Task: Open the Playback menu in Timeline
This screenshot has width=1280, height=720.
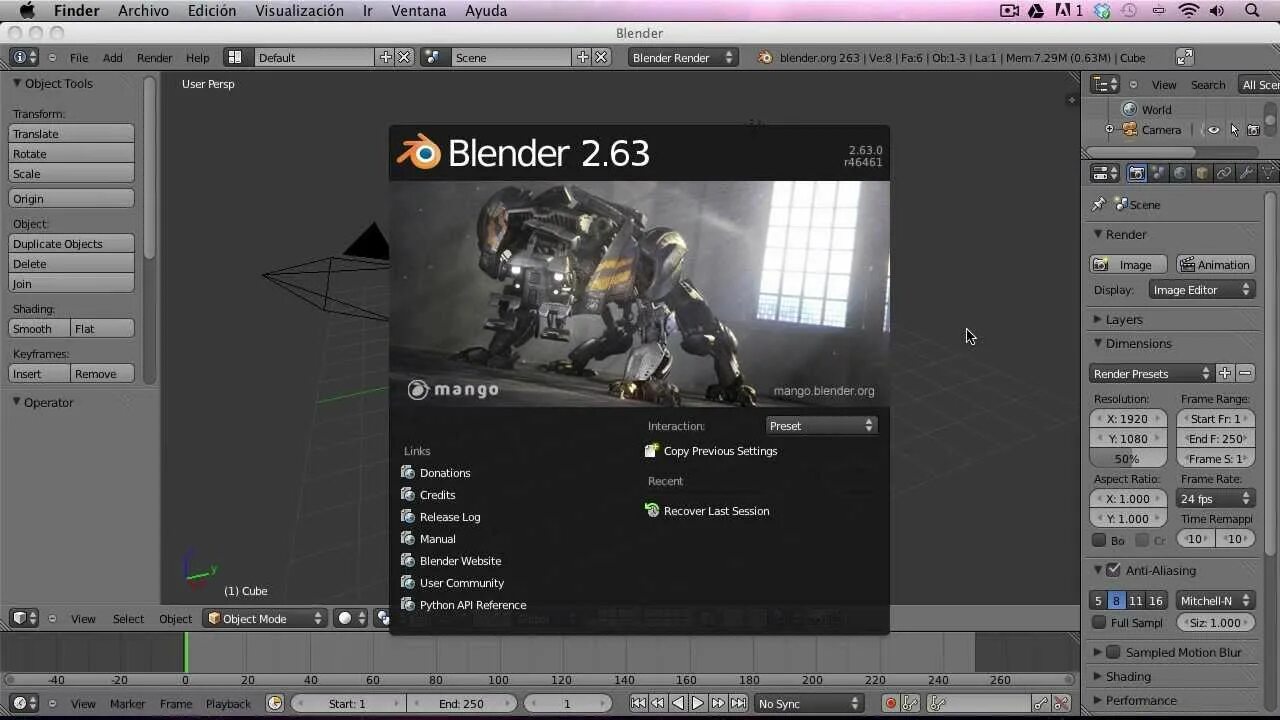Action: [x=228, y=704]
